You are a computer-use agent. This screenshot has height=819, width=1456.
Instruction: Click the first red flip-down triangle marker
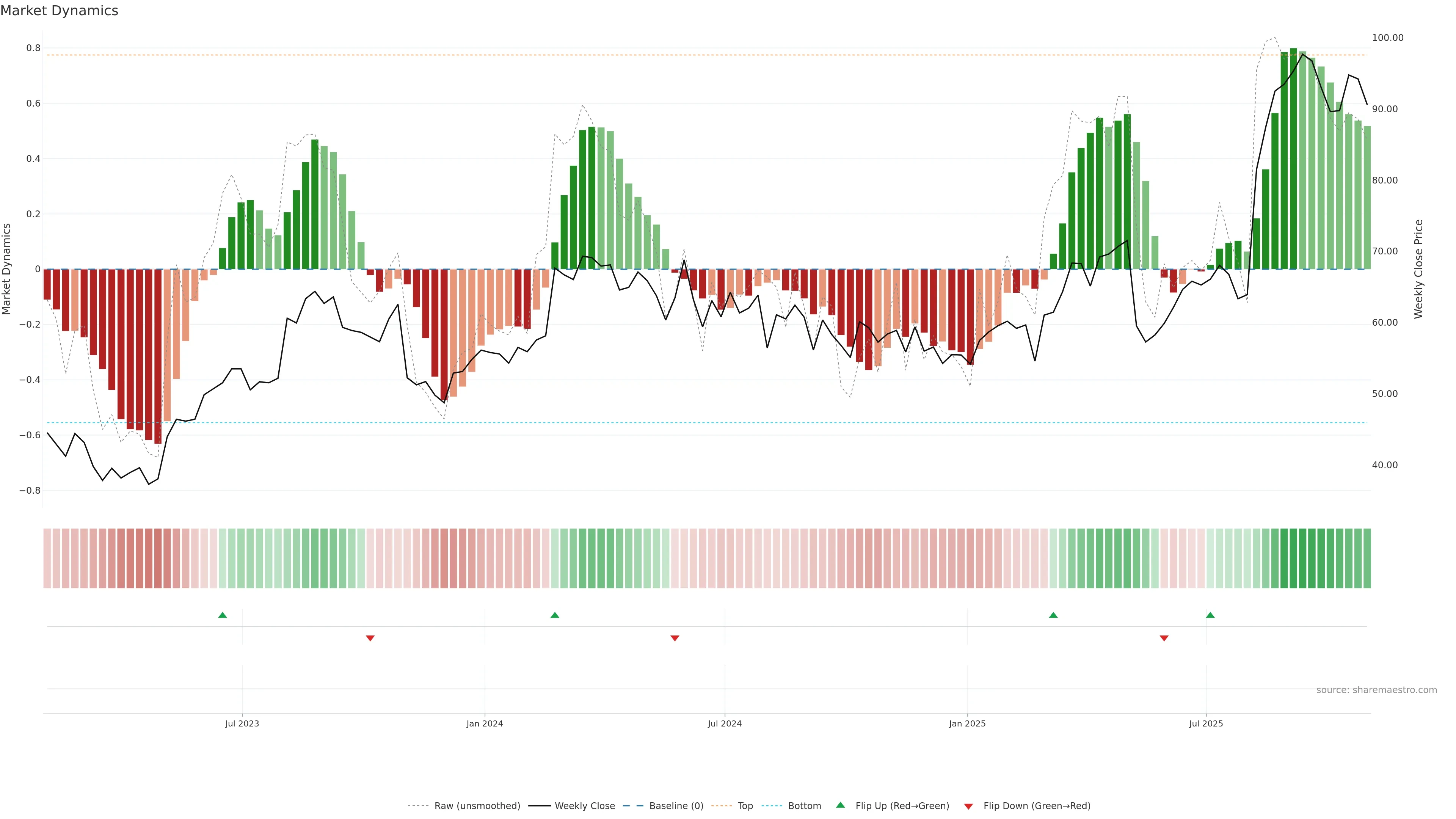tap(370, 638)
